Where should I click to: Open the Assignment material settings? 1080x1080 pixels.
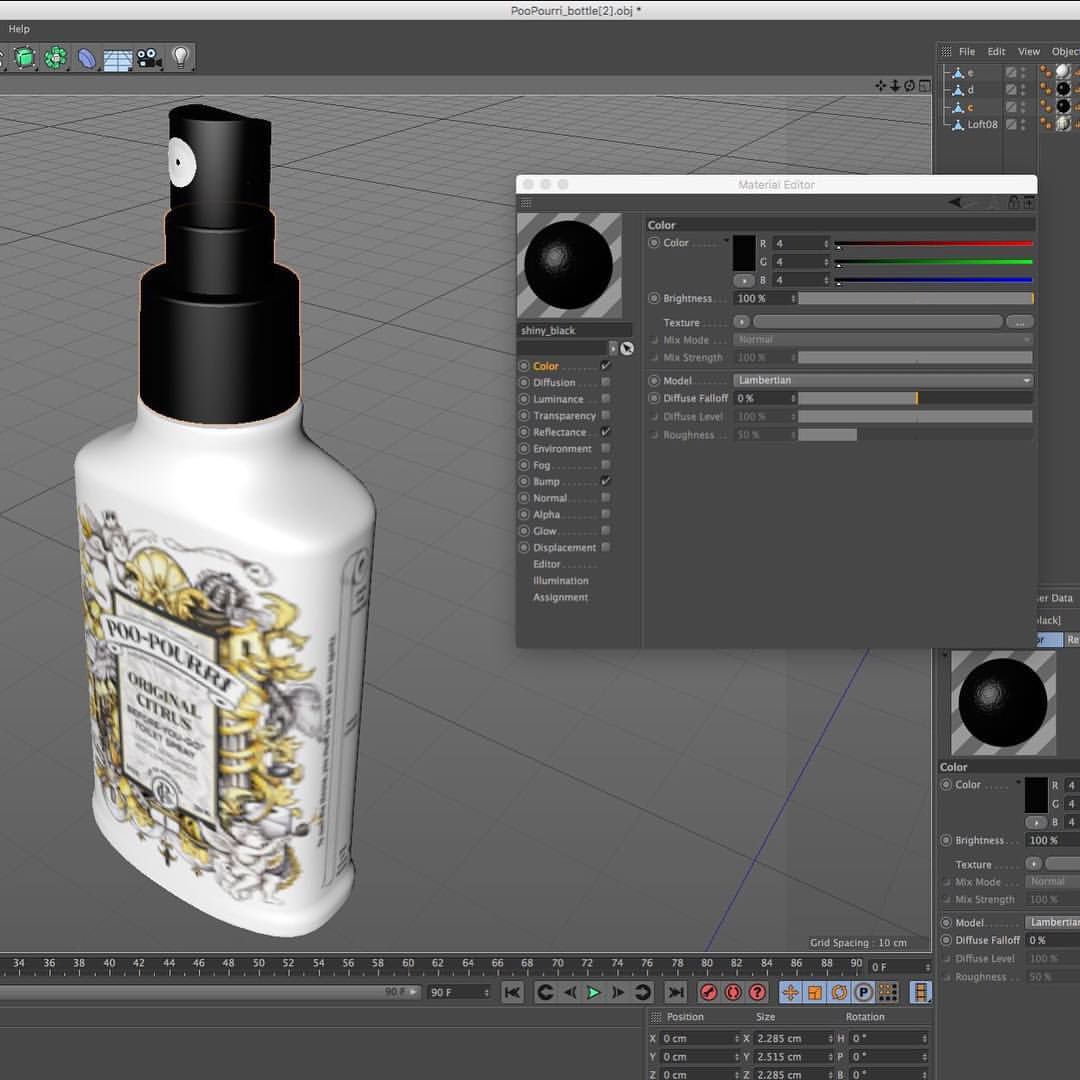[x=560, y=597]
